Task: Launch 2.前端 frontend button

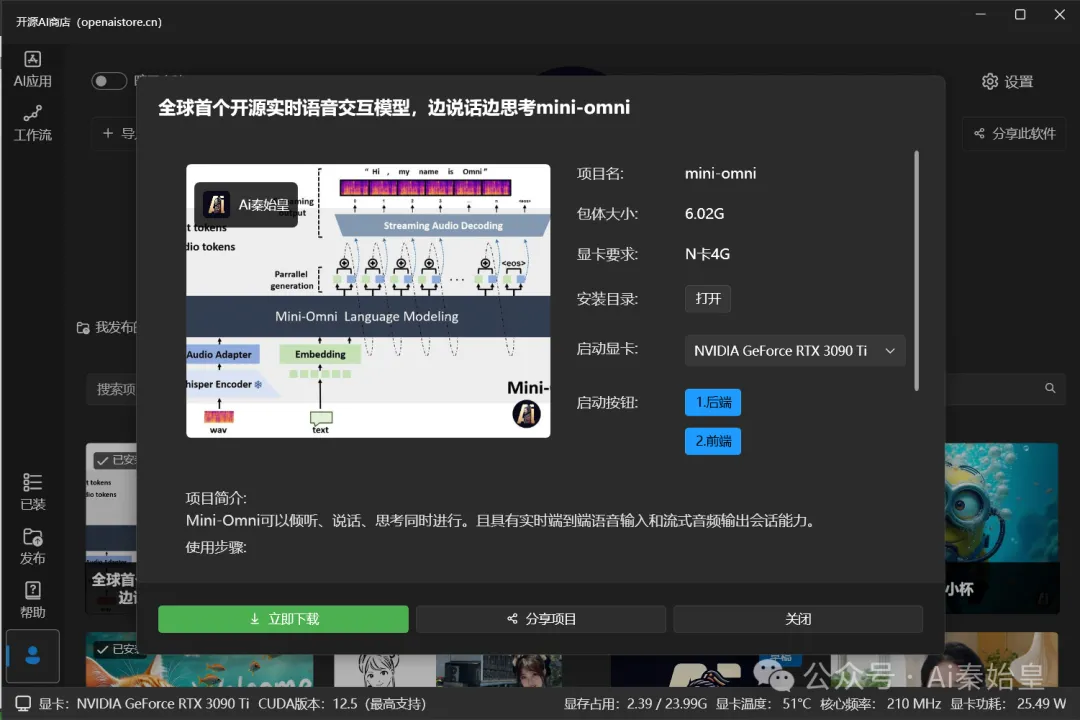Action: tap(713, 441)
